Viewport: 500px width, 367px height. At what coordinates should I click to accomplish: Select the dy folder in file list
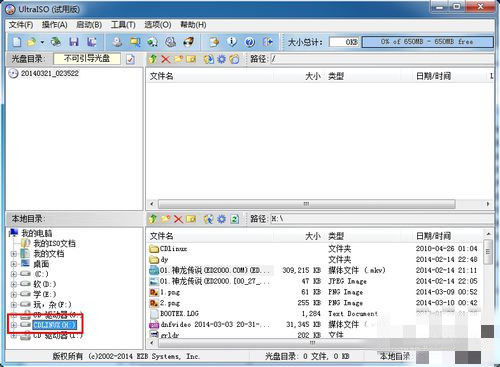[x=164, y=260]
